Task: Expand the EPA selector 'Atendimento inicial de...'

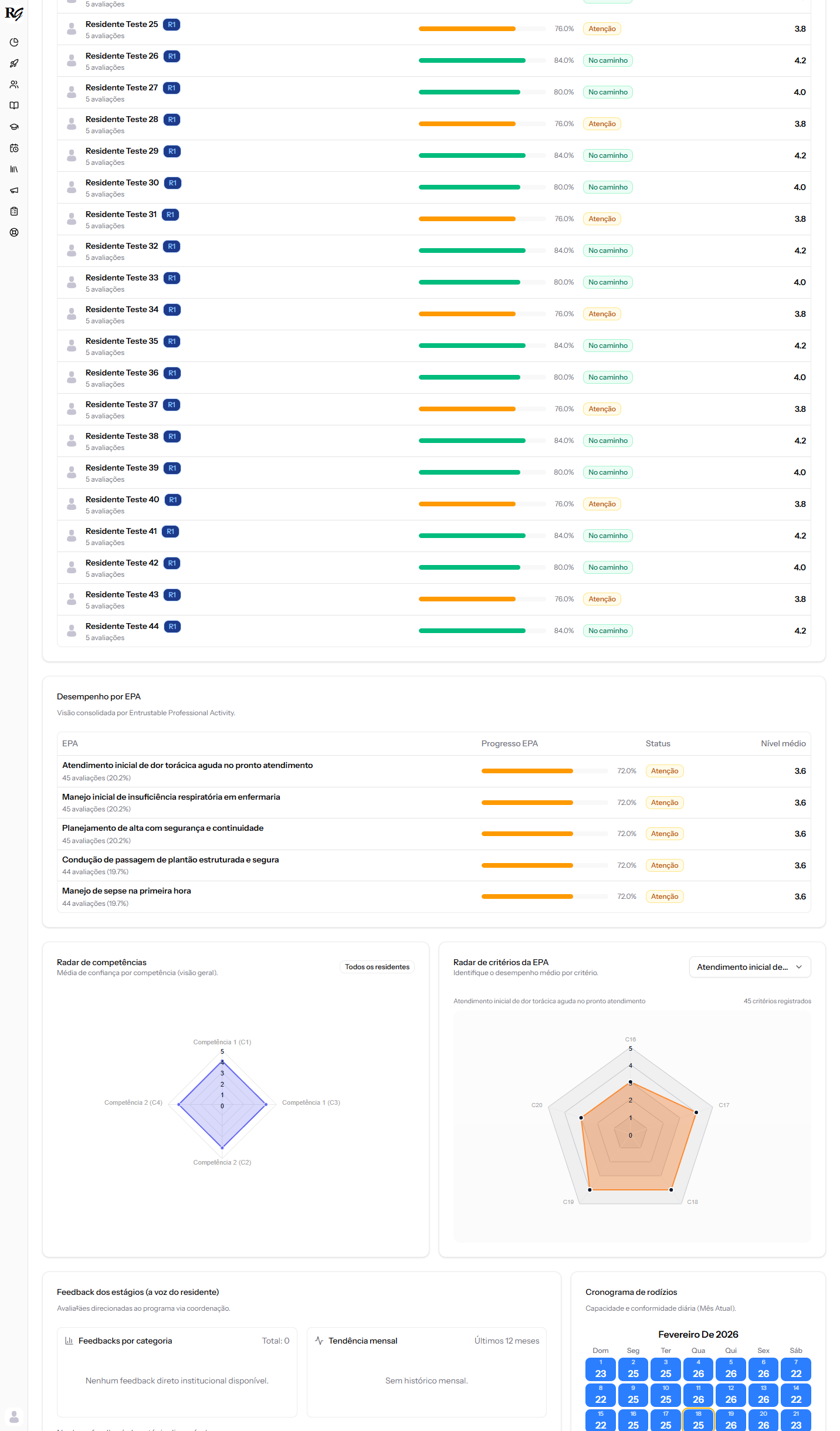Action: (x=749, y=967)
